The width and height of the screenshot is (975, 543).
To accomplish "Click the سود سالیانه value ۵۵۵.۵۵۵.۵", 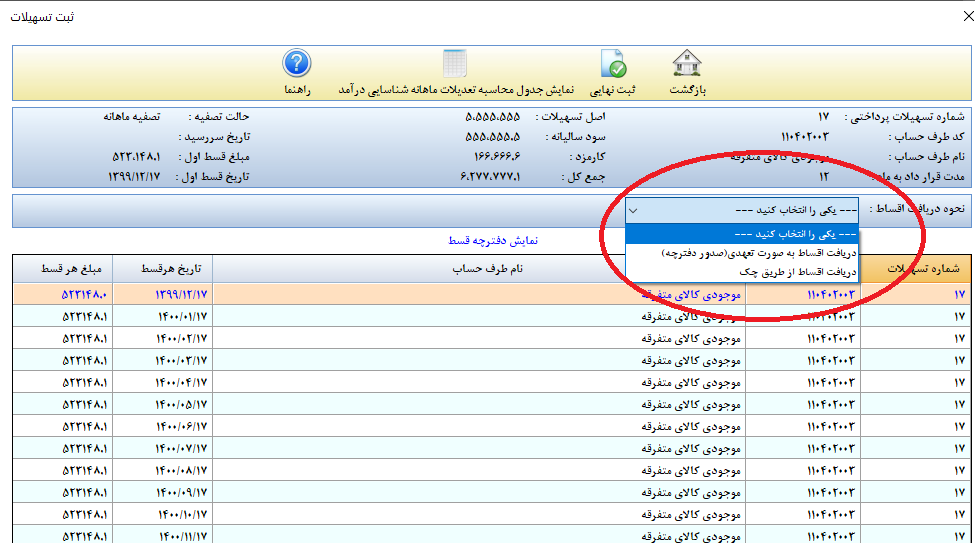I will tap(492, 137).
